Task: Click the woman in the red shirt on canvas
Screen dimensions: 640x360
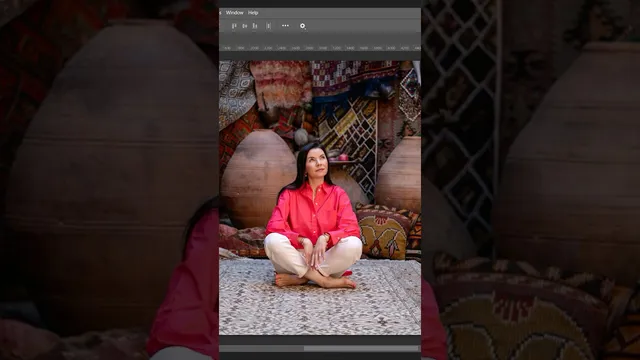Action: tap(313, 216)
